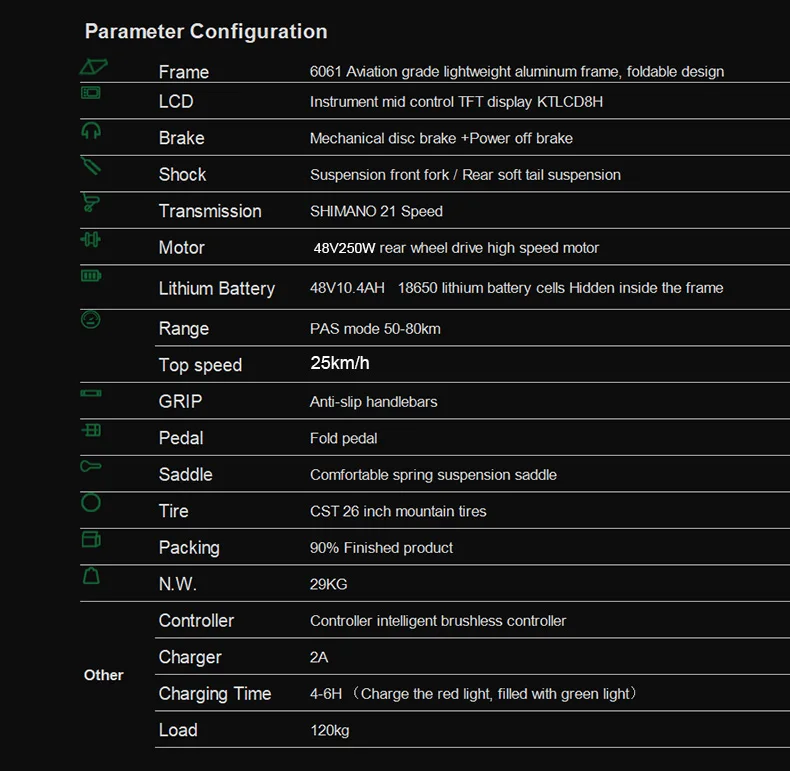The height and width of the screenshot is (771, 790).
Task: Click the brake icon
Action: pyautogui.click(x=91, y=130)
